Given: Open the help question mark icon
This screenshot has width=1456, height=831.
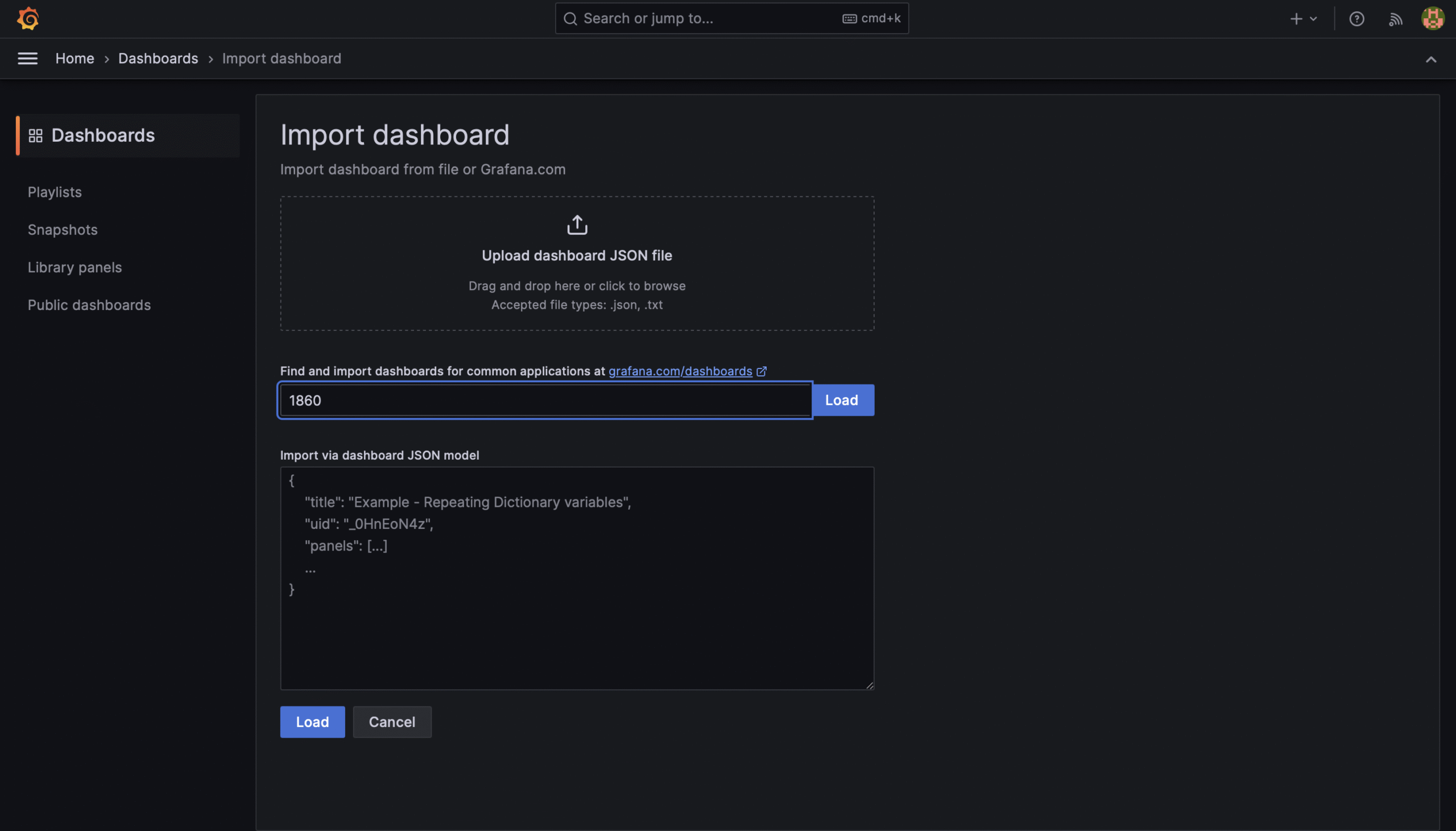Looking at the screenshot, I should click(1356, 19).
